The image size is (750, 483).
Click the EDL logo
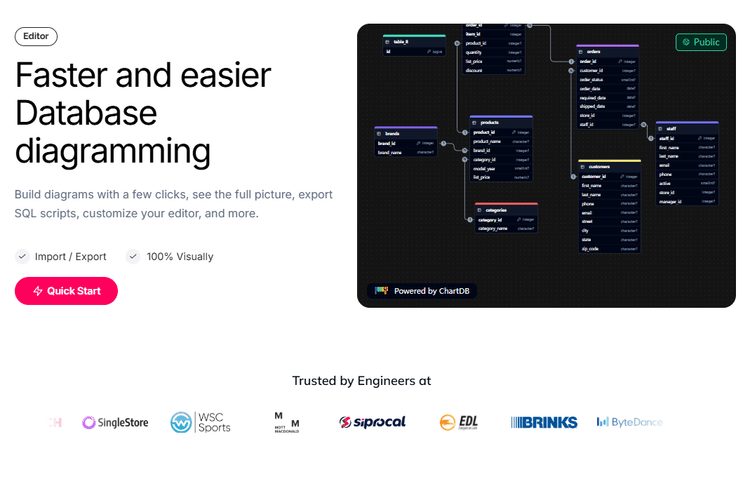click(x=459, y=423)
